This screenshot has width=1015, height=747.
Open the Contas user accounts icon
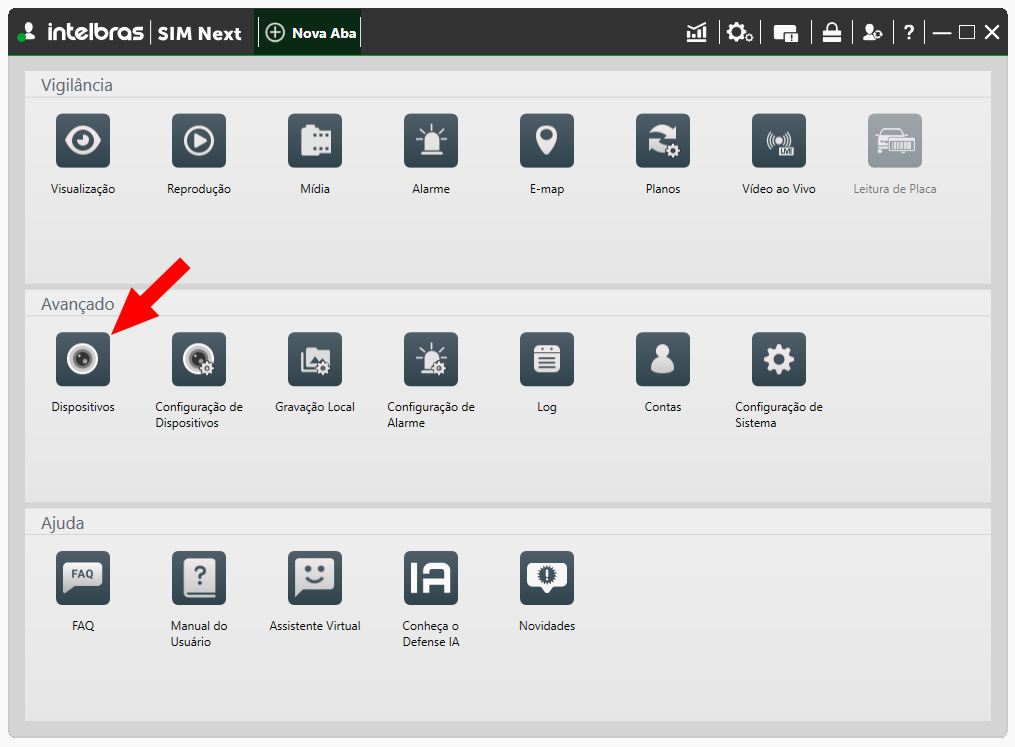tap(662, 359)
